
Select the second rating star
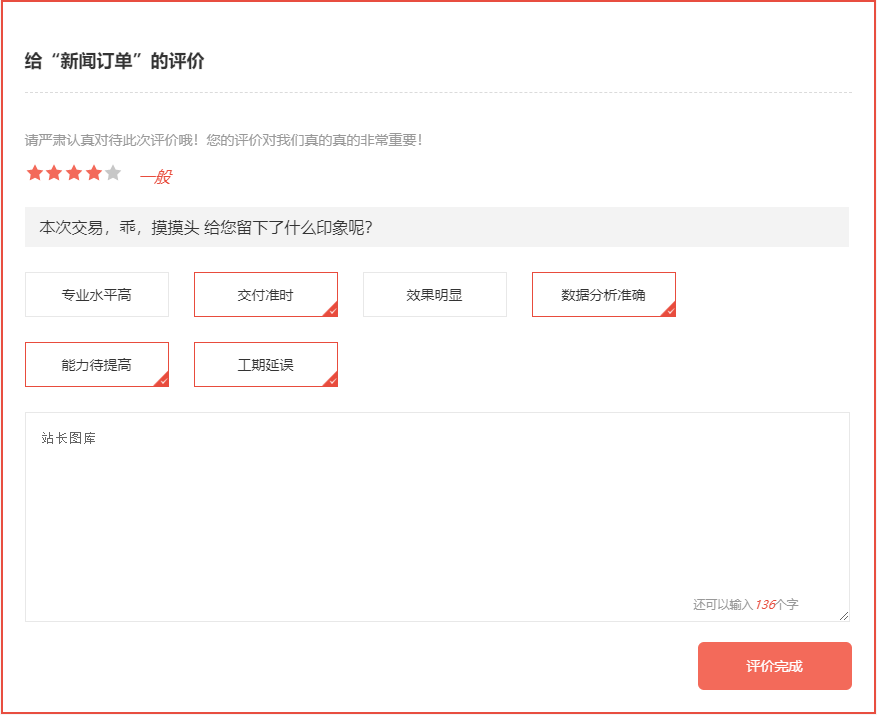[x=54, y=173]
